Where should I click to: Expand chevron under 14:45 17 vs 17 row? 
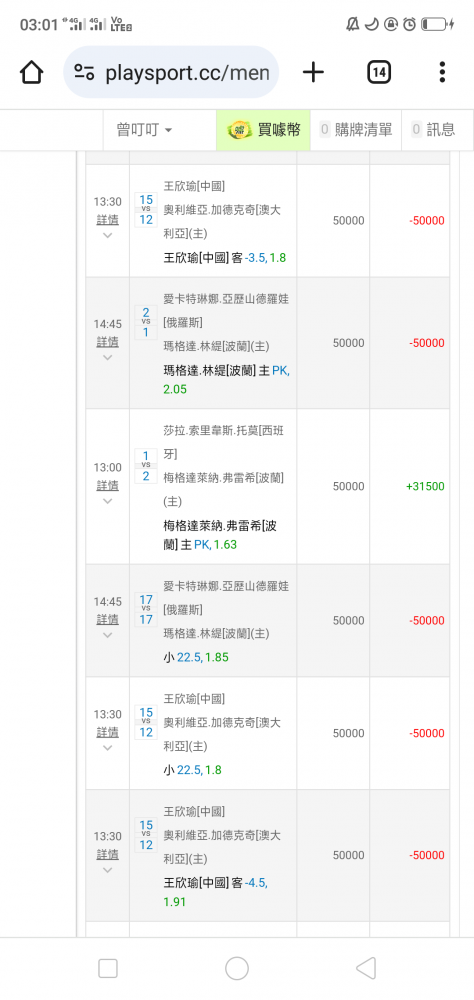[107, 635]
